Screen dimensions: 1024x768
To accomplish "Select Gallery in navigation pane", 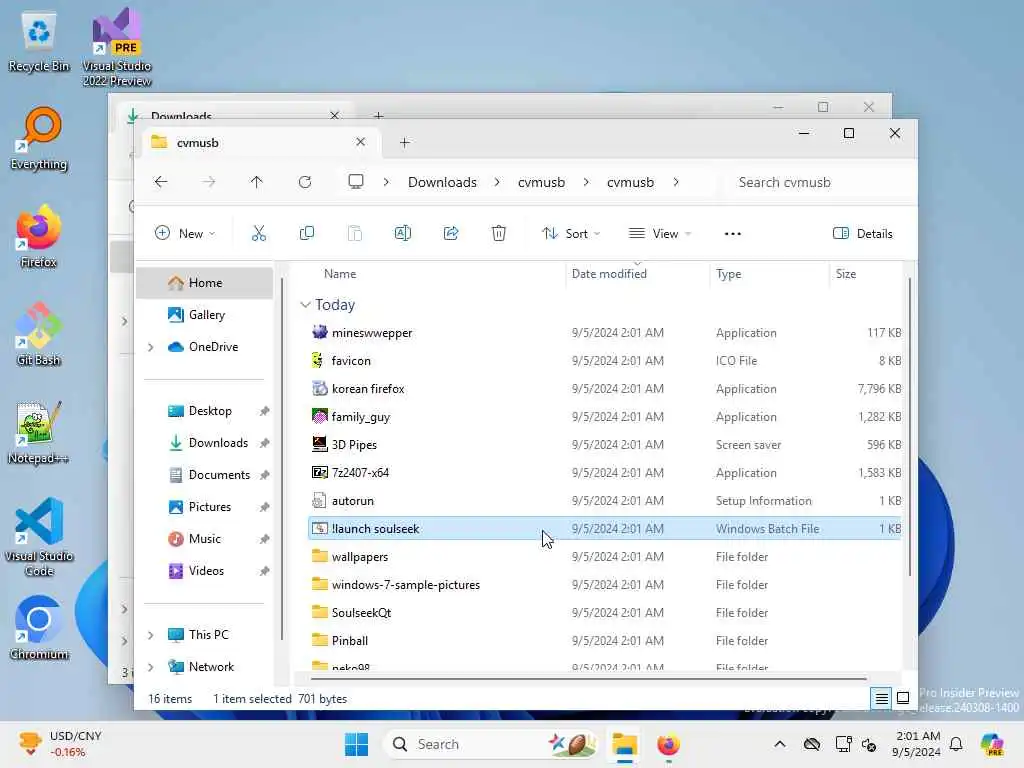I will (x=204, y=315).
